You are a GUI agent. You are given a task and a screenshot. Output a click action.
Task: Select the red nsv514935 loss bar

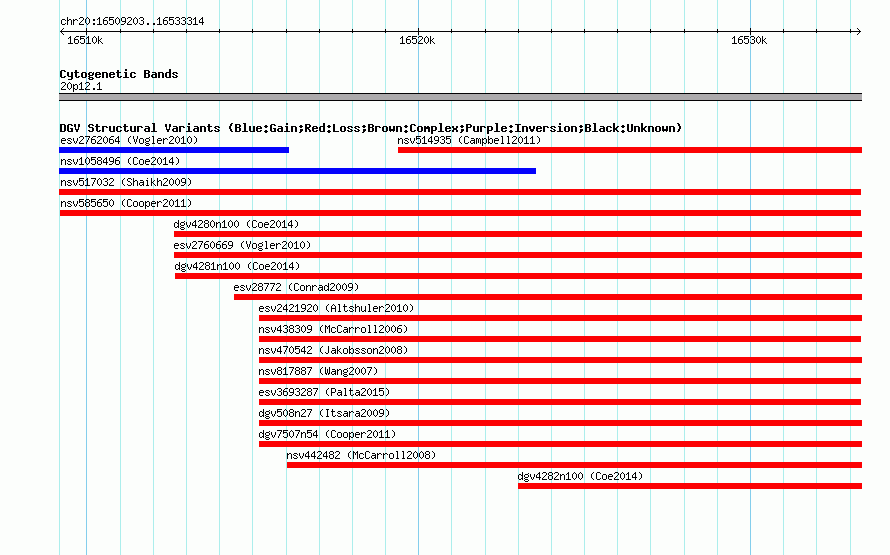(630, 150)
